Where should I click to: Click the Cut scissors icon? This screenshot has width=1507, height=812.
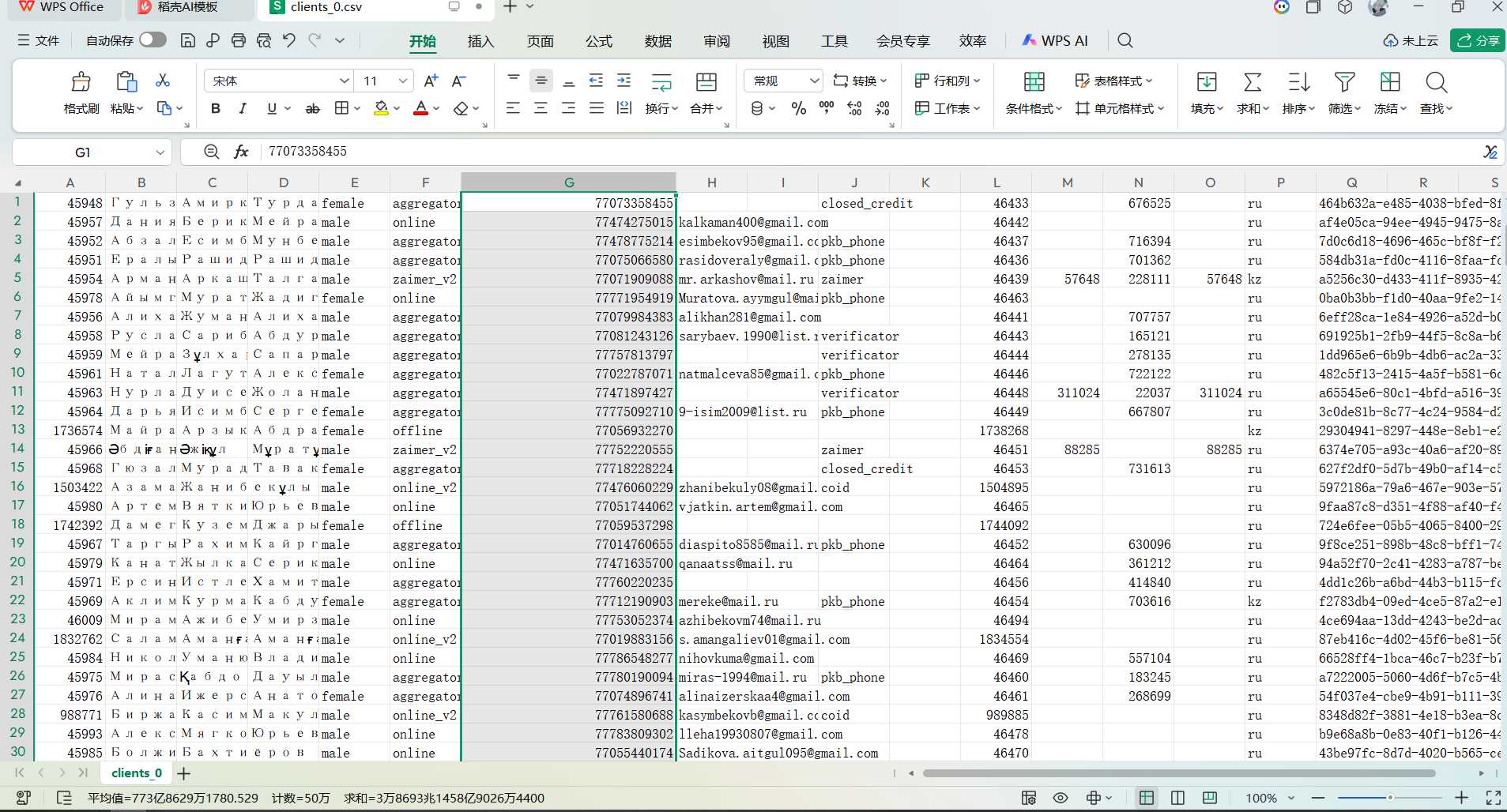click(x=163, y=81)
